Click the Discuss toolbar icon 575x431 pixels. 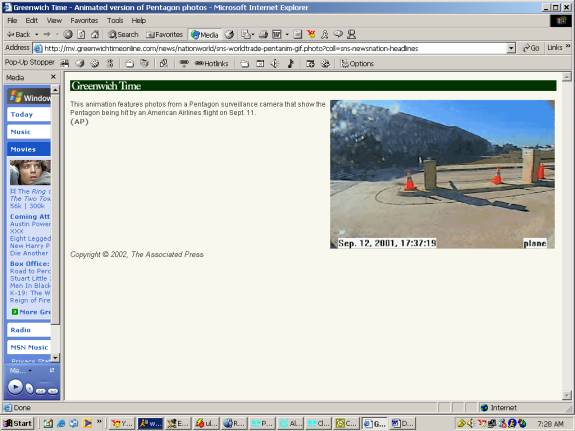pos(298,35)
